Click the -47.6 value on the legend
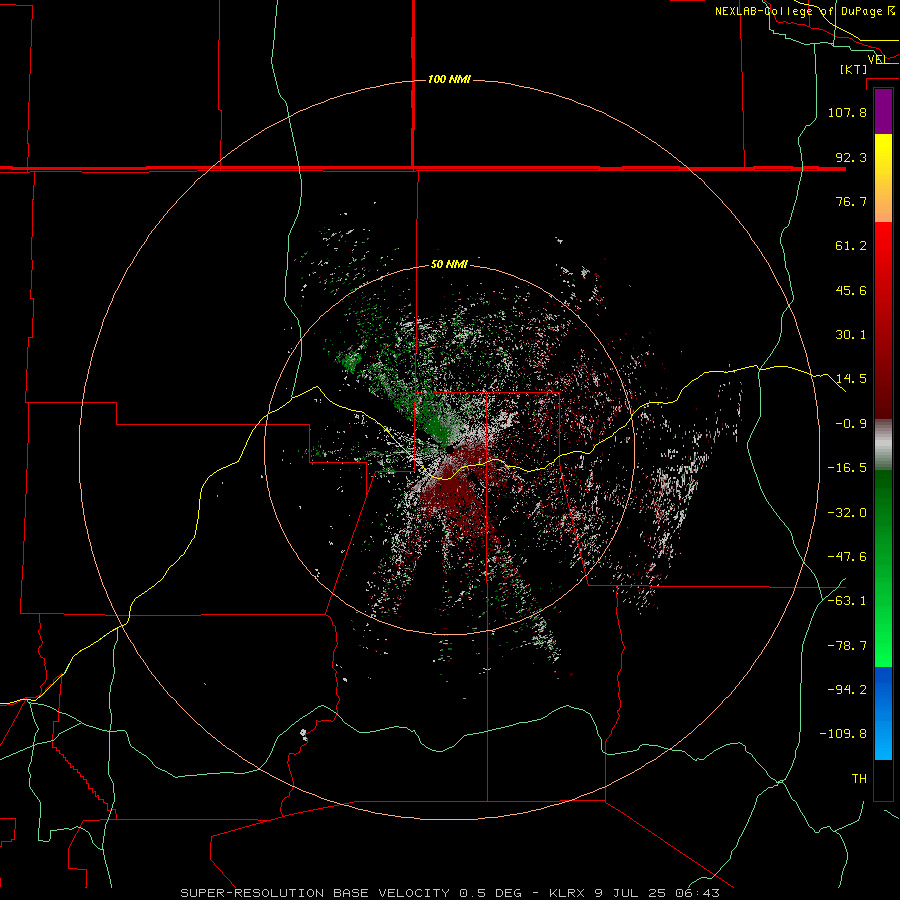This screenshot has height=900, width=900. tap(847, 557)
